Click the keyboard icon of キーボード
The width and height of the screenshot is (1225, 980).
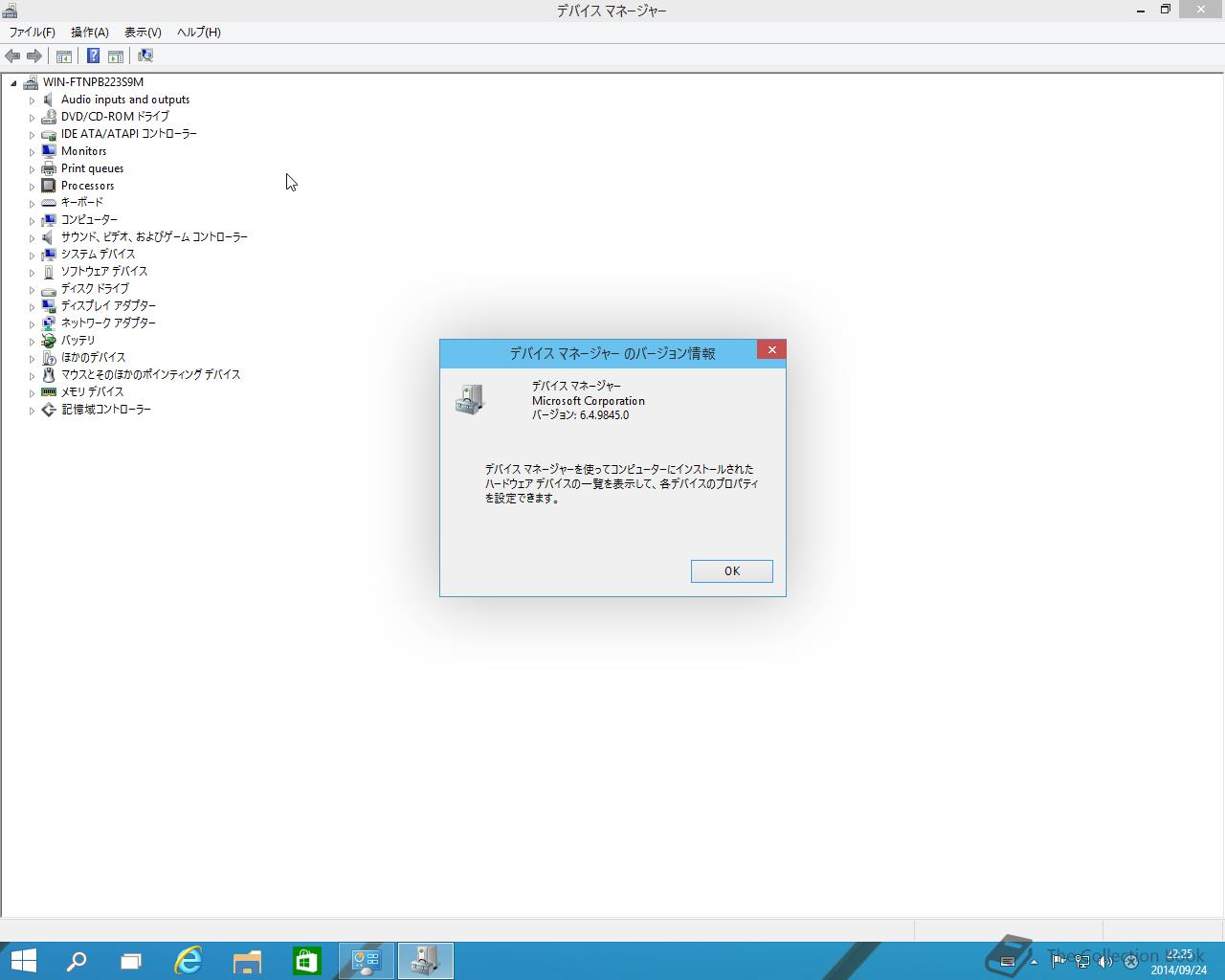[x=49, y=203]
